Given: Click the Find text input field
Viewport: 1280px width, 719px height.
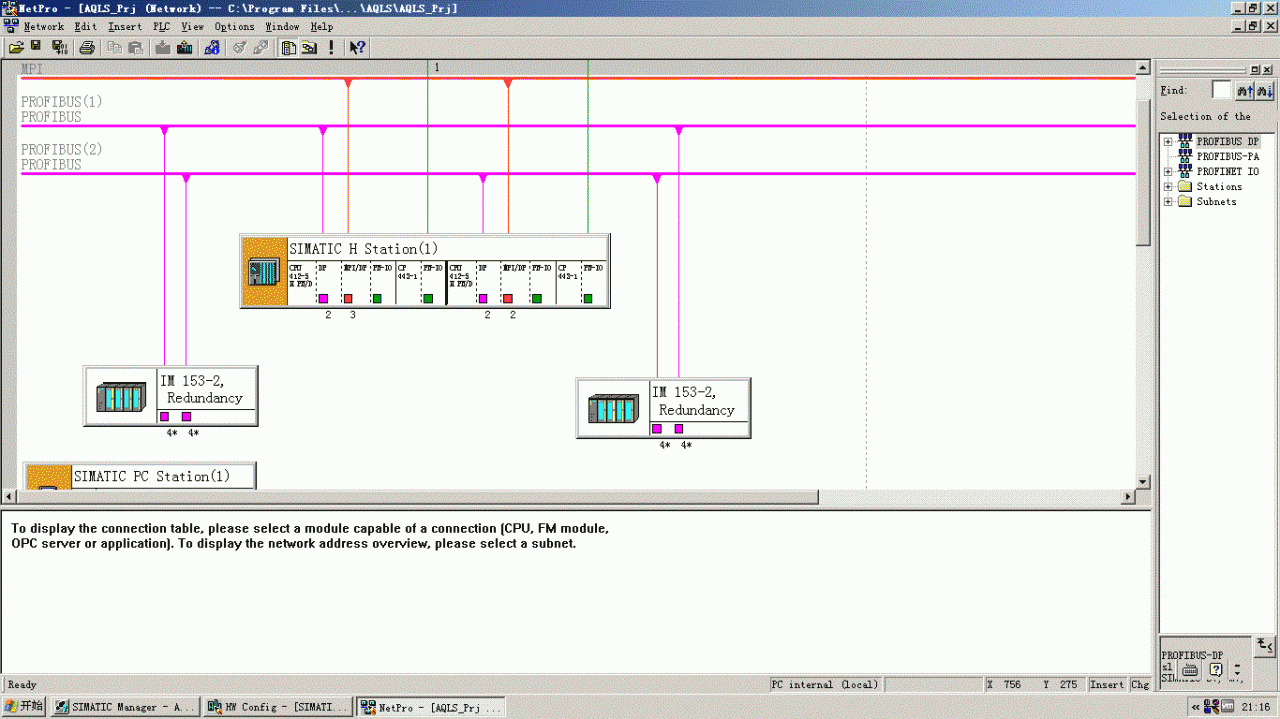Looking at the screenshot, I should pyautogui.click(x=1221, y=91).
